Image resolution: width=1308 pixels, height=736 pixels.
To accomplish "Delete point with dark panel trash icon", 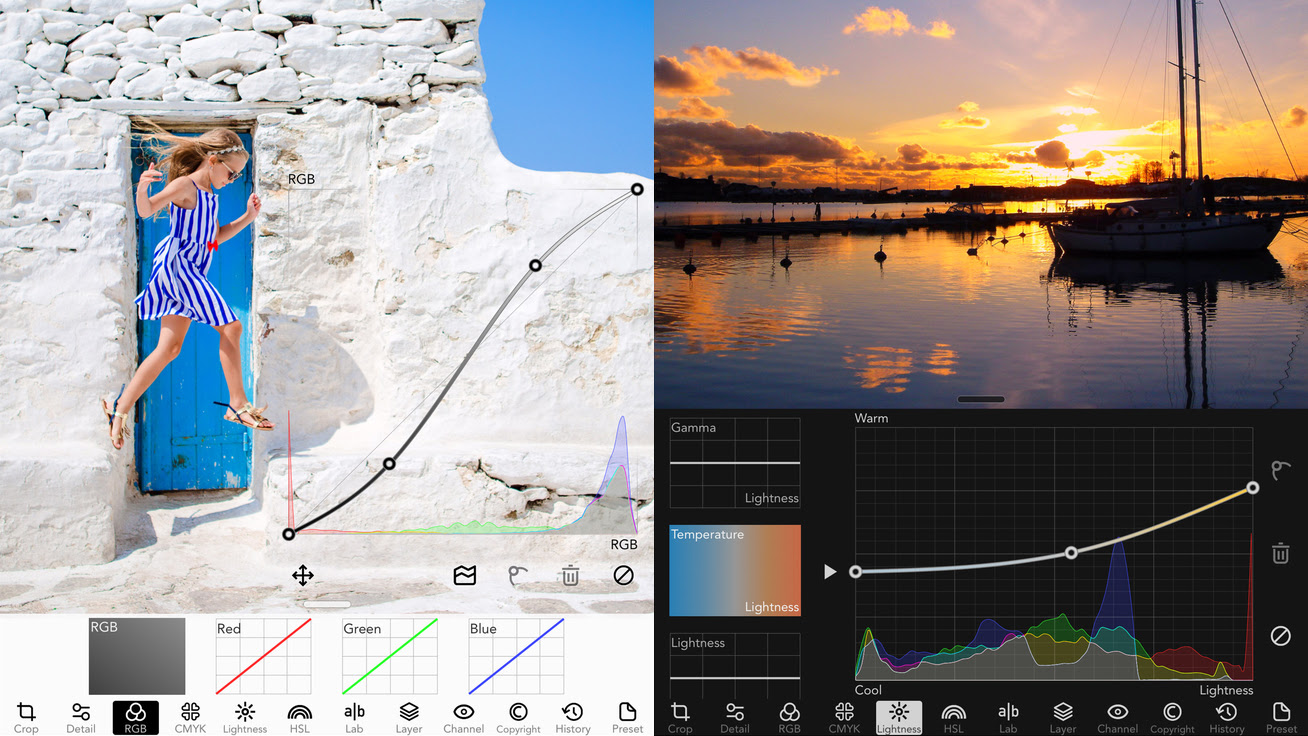I will 1281,553.
